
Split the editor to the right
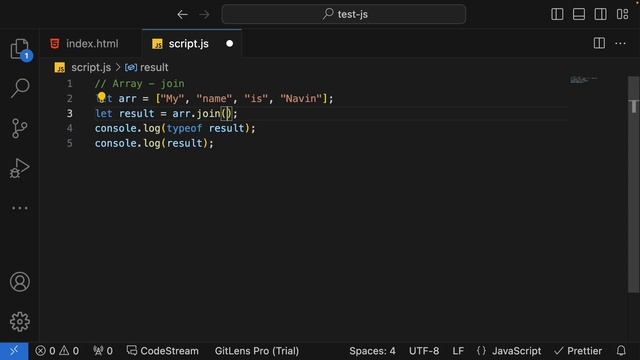[599, 43]
